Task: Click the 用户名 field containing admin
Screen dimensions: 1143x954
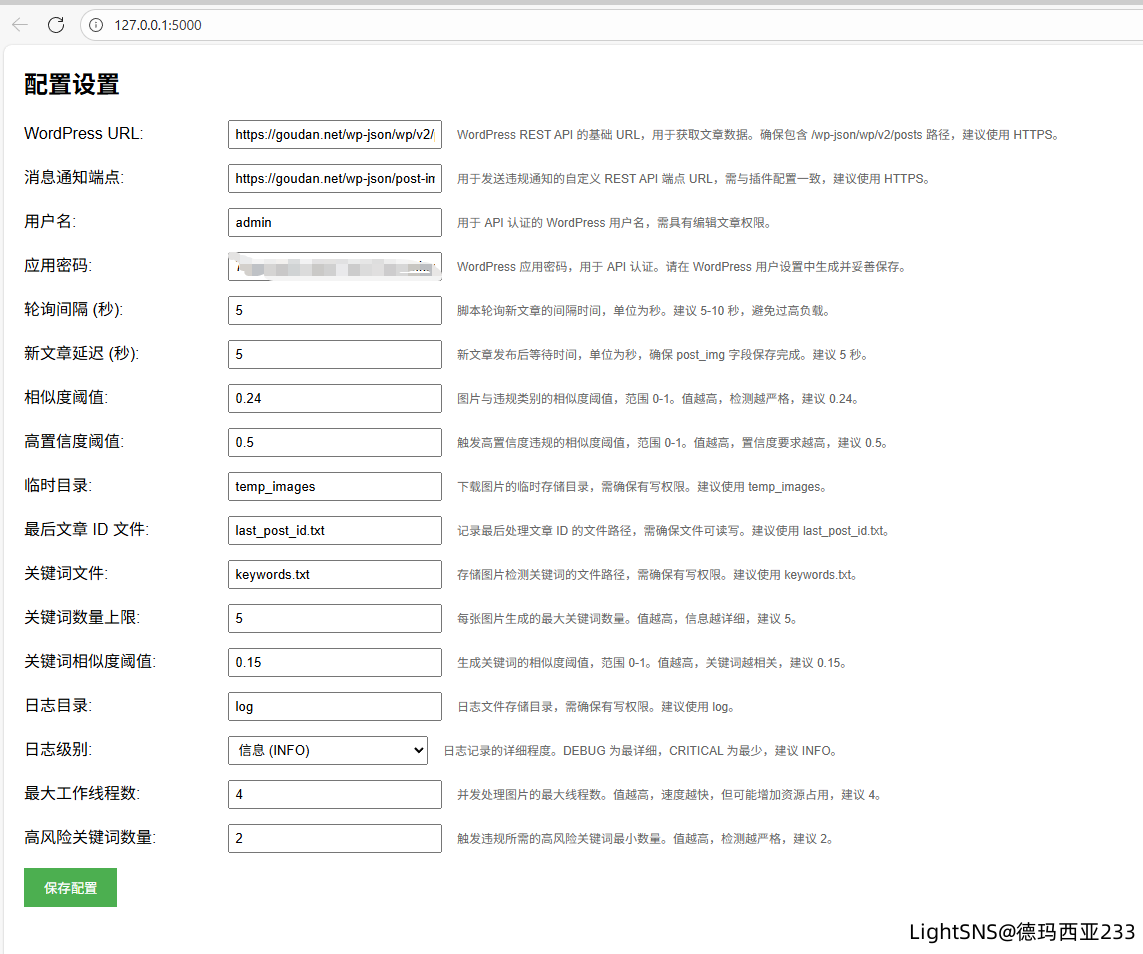Action: 335,222
